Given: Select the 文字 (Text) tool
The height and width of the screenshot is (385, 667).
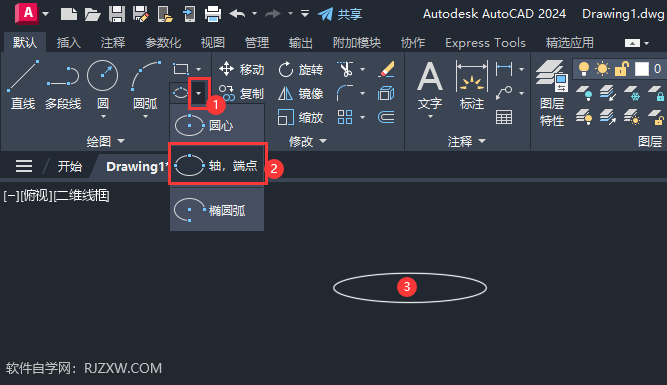Looking at the screenshot, I should (x=430, y=85).
